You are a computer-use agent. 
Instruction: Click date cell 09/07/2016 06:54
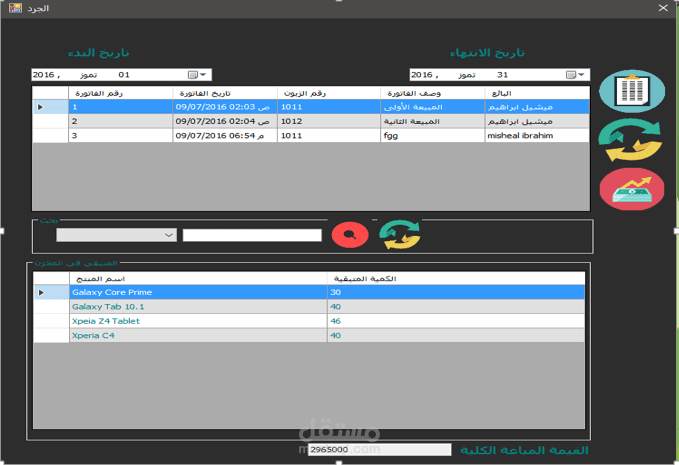(x=225, y=136)
